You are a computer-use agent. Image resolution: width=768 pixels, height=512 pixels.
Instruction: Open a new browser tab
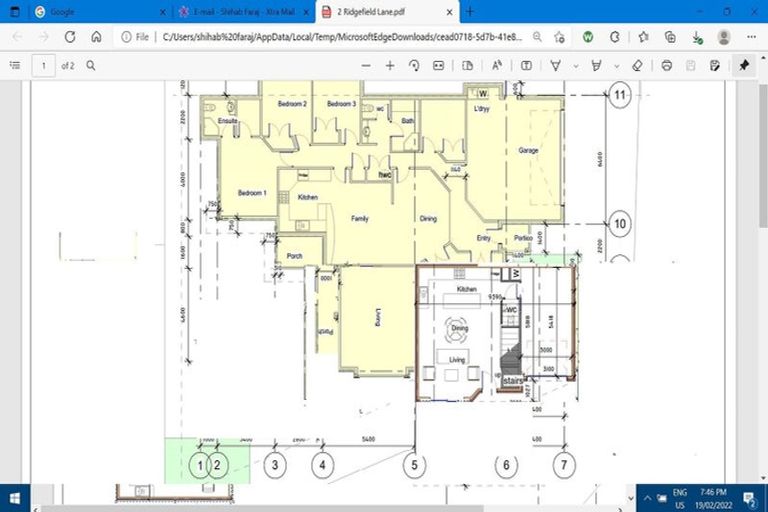click(470, 11)
